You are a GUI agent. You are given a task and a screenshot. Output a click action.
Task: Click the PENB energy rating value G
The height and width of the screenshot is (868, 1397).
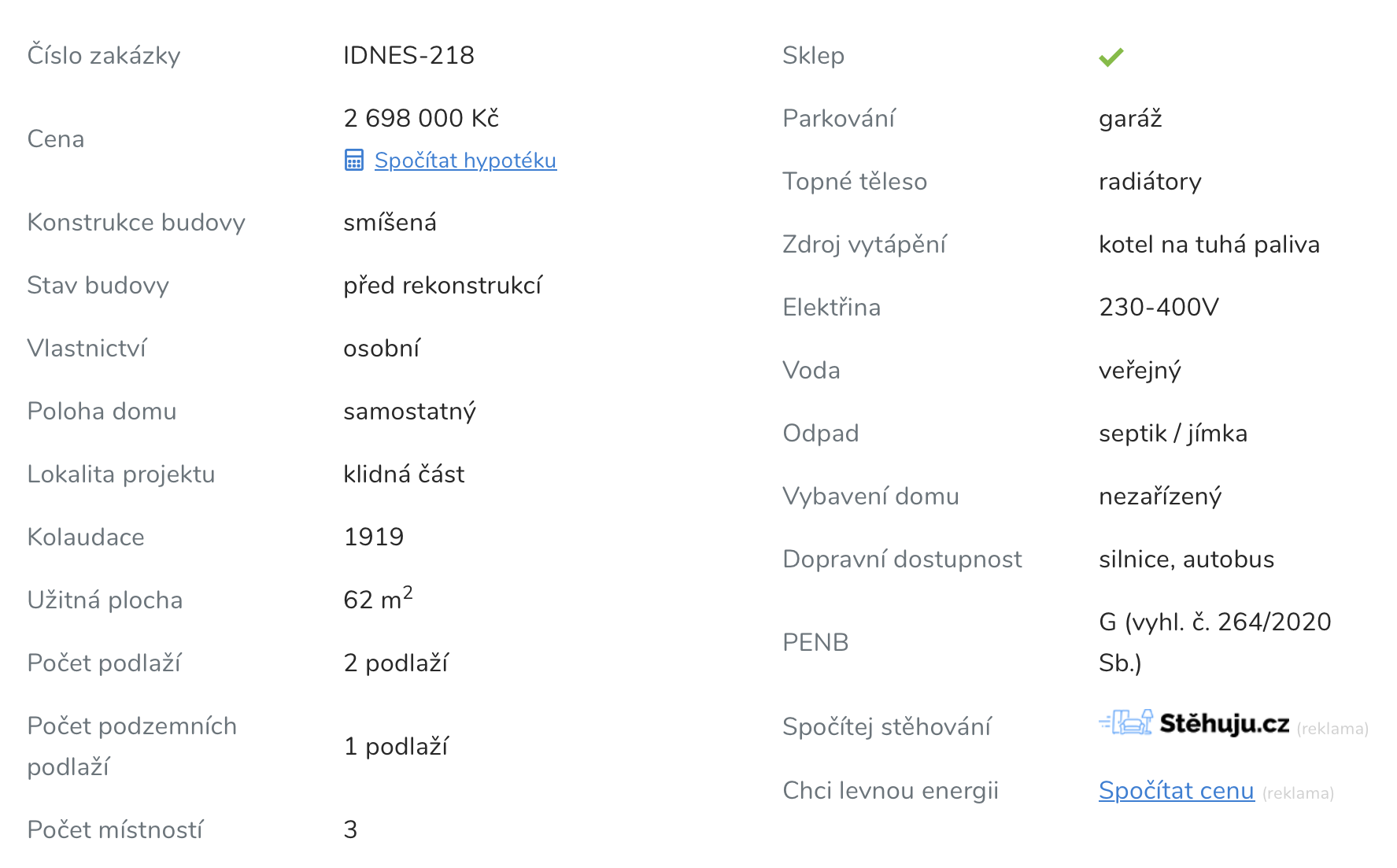[1107, 622]
